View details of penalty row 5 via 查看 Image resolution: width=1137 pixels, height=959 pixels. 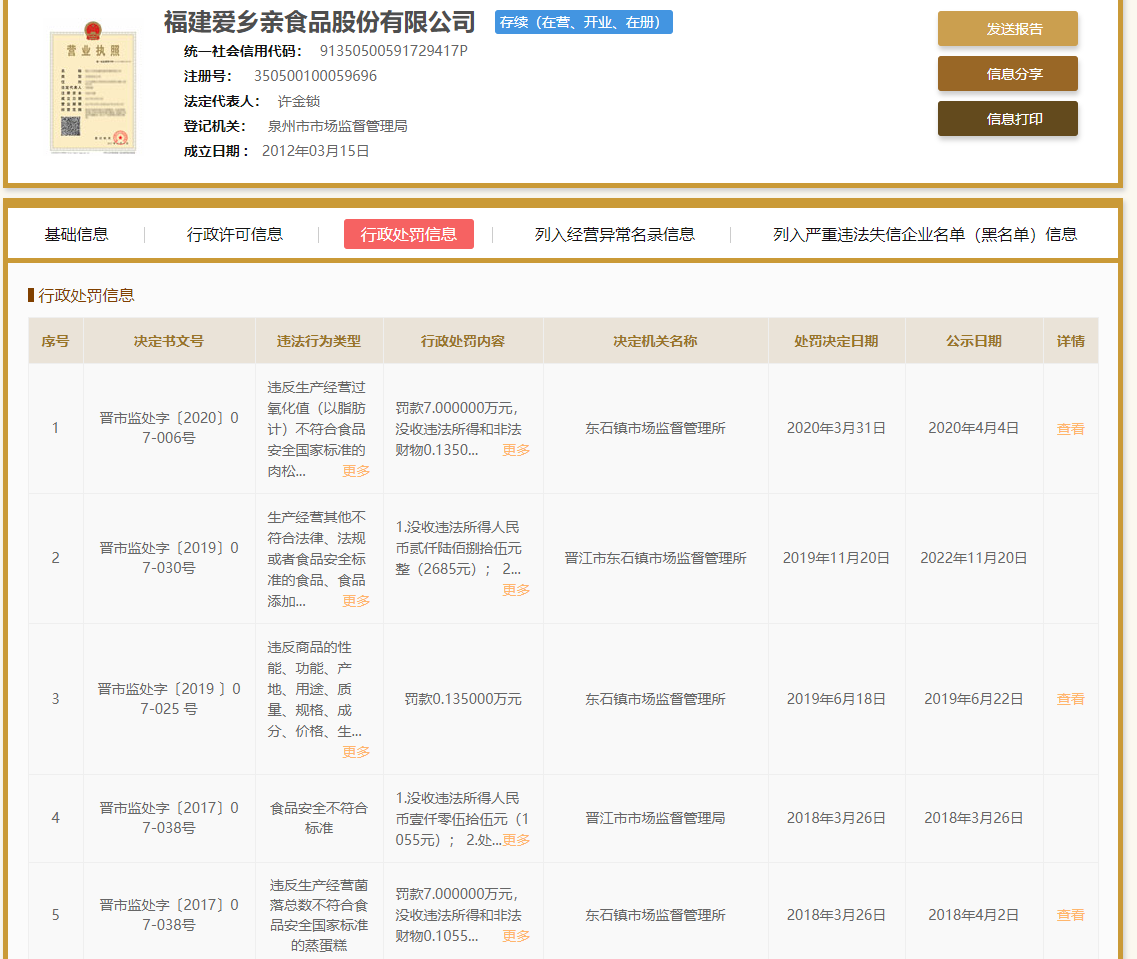pos(1070,915)
